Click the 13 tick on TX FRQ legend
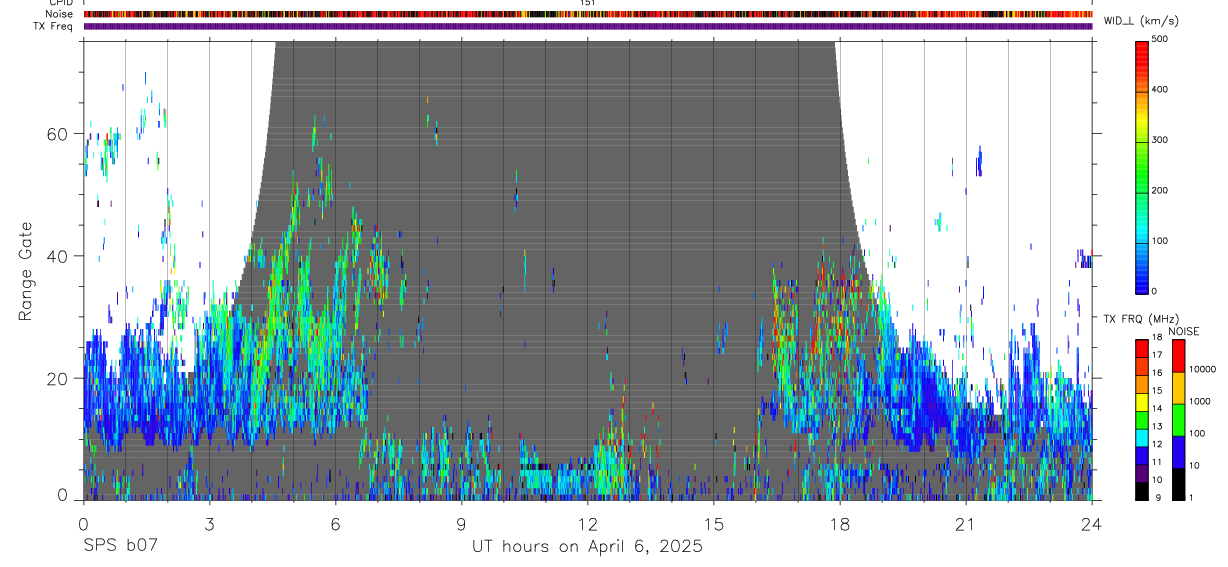The image size is (1228, 567). point(1158,426)
